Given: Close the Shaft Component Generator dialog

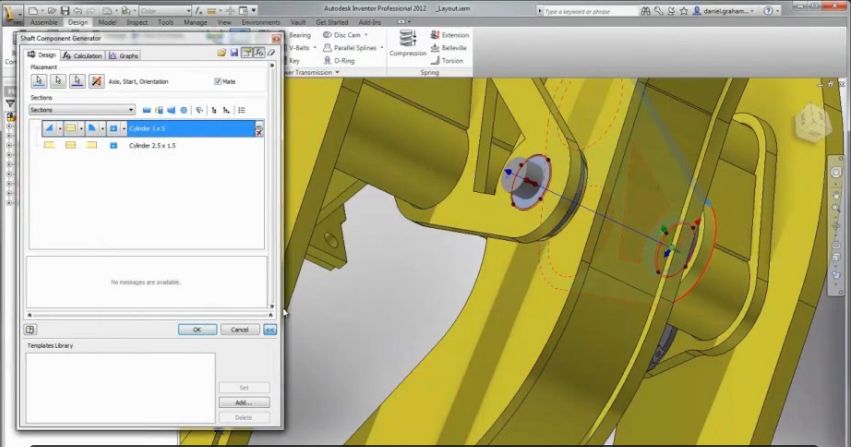Looking at the screenshot, I should [276, 39].
